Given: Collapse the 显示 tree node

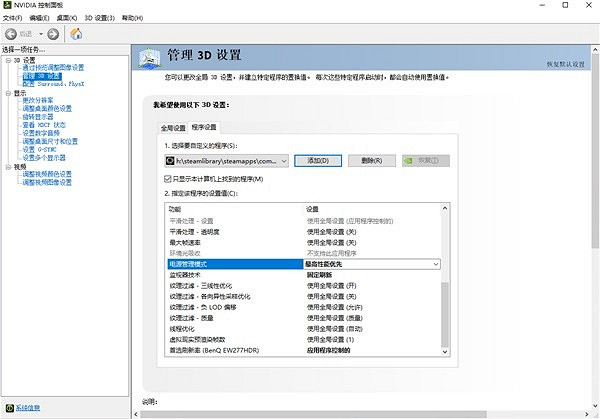Looking at the screenshot, I should click(x=8, y=93).
